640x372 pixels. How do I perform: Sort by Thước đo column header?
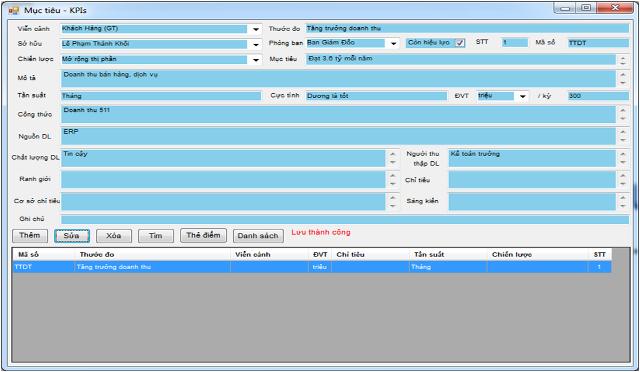click(152, 254)
